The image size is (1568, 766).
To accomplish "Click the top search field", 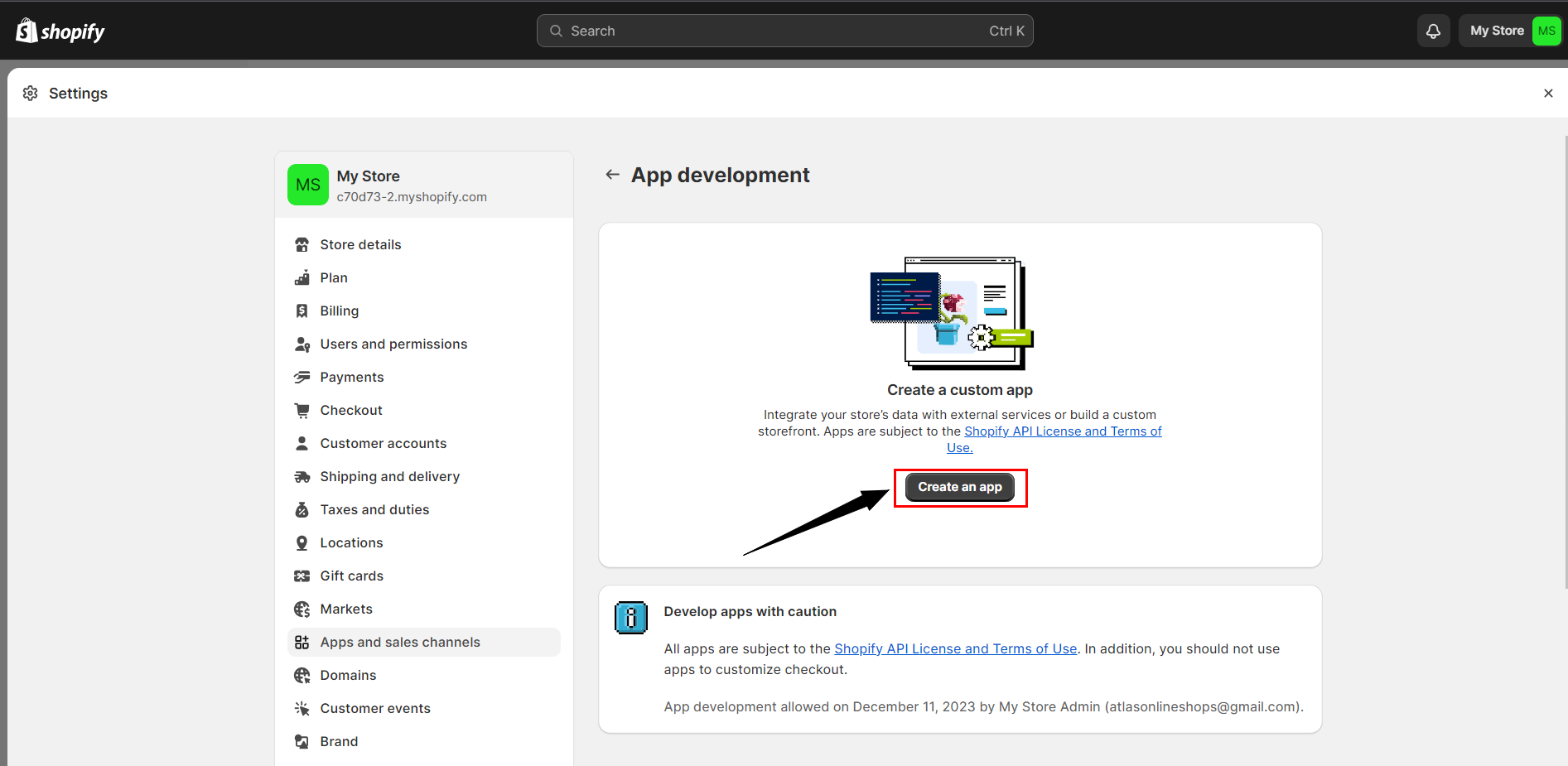I will pos(784,31).
